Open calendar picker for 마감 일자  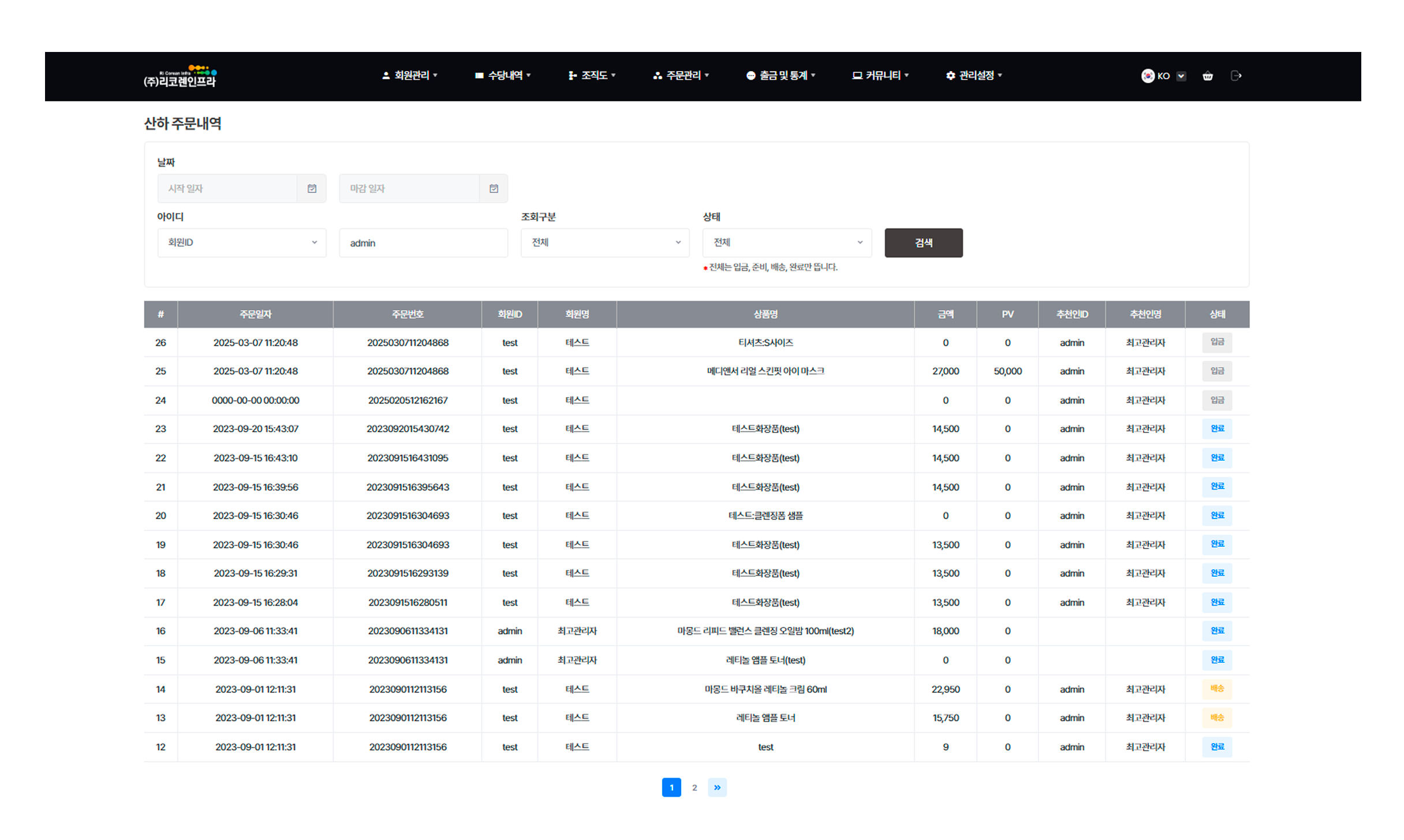click(x=494, y=188)
